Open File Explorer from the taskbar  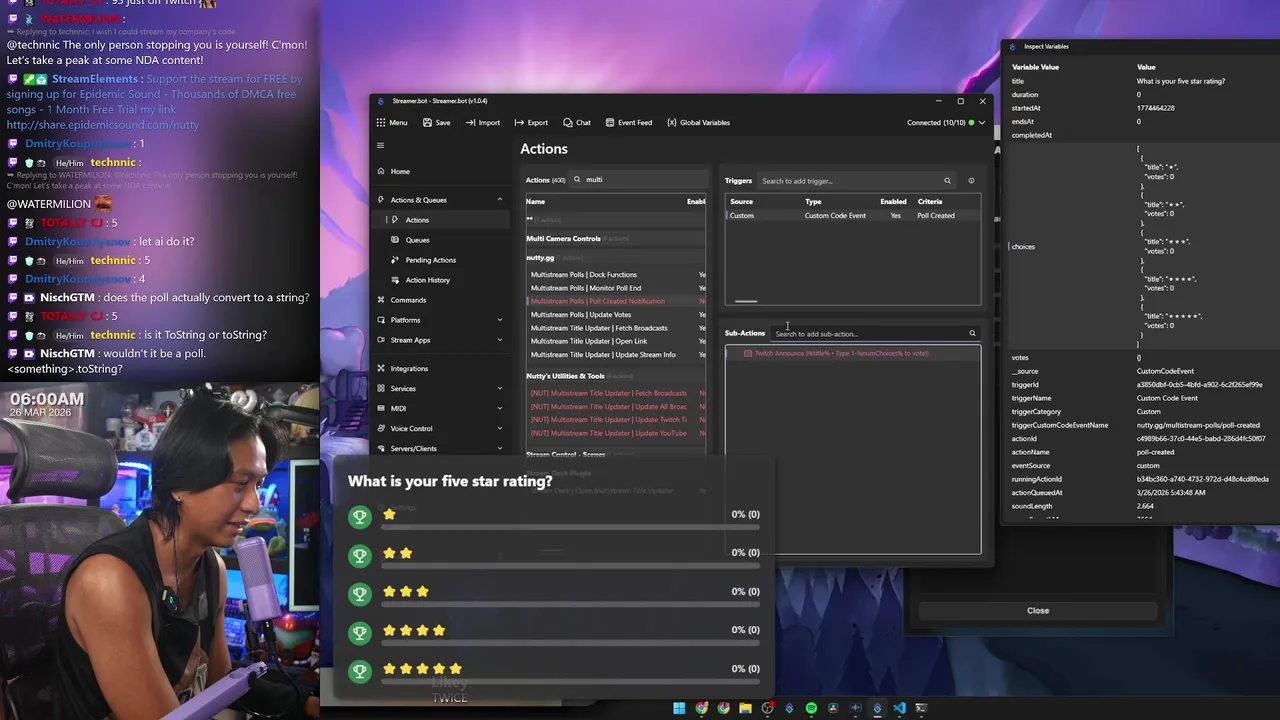click(745, 708)
